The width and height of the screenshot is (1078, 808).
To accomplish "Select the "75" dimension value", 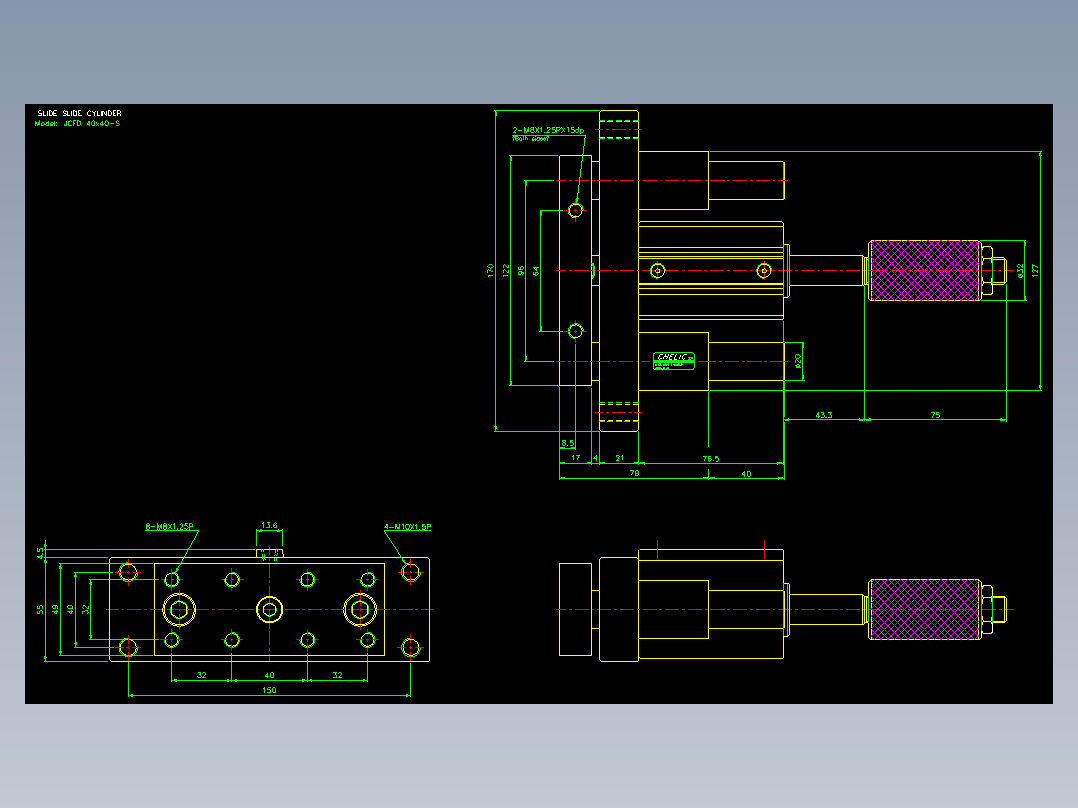I will (x=935, y=415).
